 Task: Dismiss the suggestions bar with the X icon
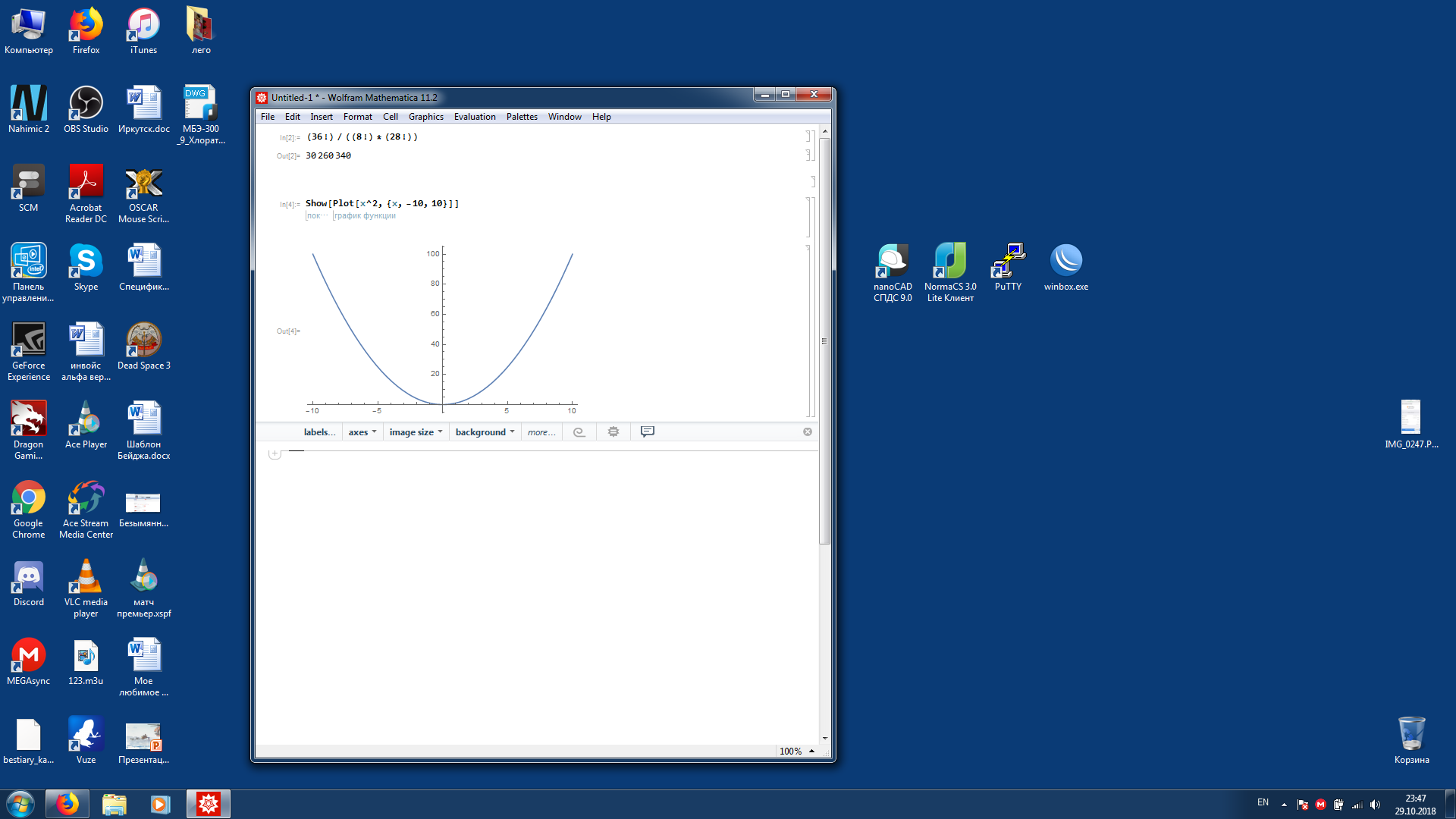coord(808,432)
